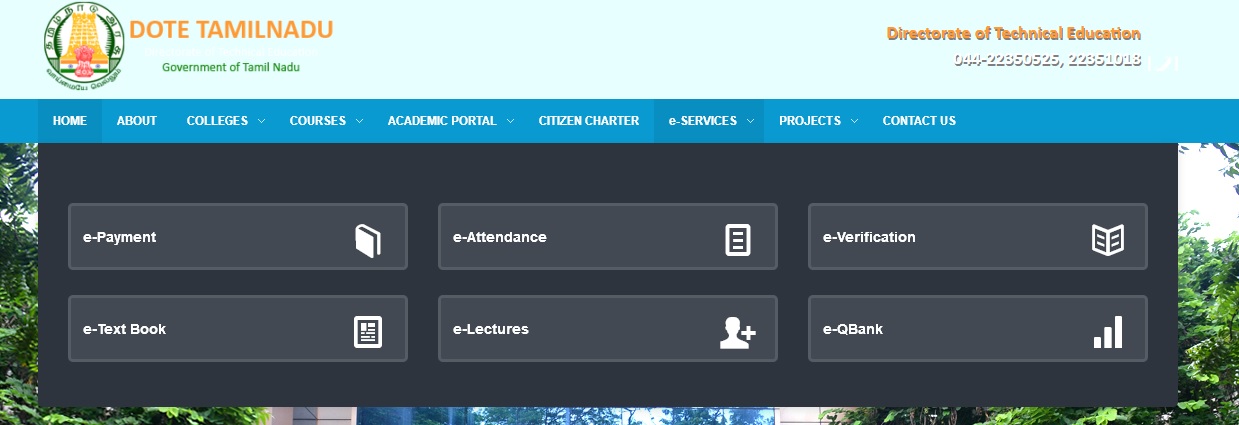The height and width of the screenshot is (425, 1239).
Task: Open the e-QBank service link
Action: [x=978, y=329]
